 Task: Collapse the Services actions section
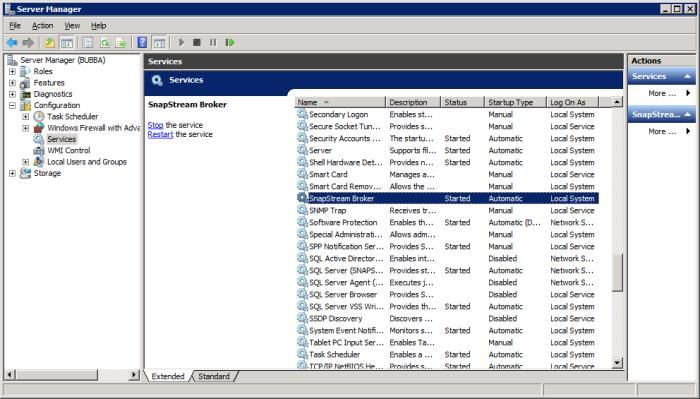click(x=688, y=77)
